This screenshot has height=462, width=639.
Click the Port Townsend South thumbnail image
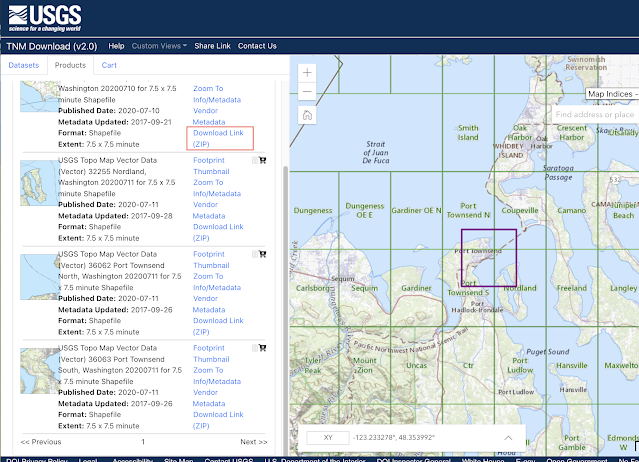tap(40, 371)
